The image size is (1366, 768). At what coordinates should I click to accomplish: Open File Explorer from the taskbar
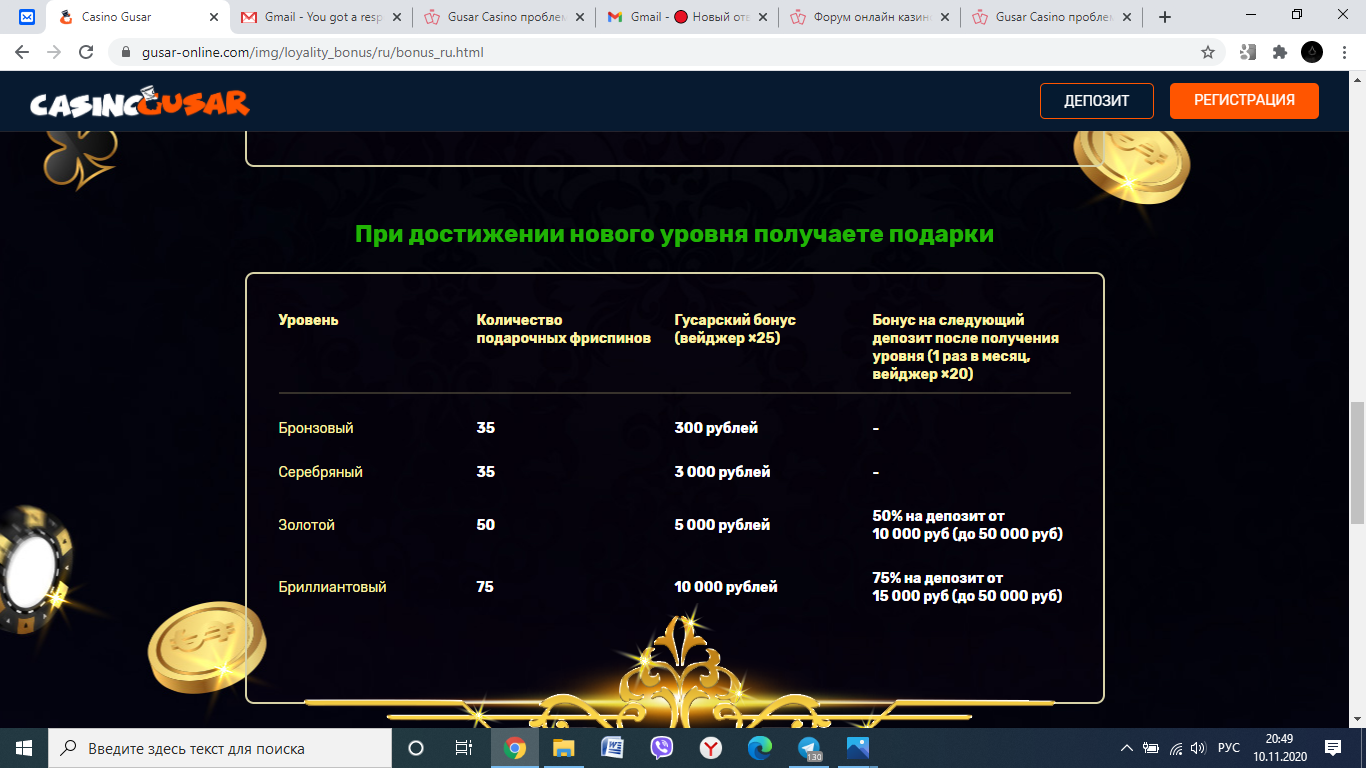(564, 748)
